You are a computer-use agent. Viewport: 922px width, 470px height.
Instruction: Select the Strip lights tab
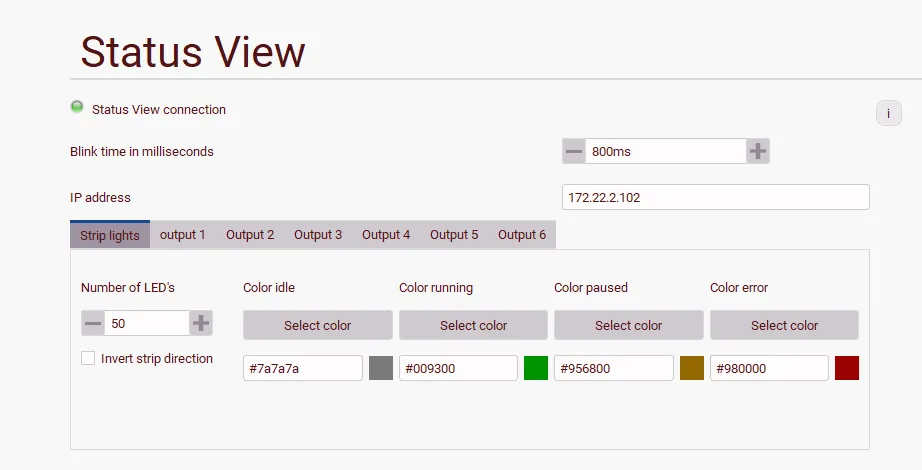coord(110,235)
